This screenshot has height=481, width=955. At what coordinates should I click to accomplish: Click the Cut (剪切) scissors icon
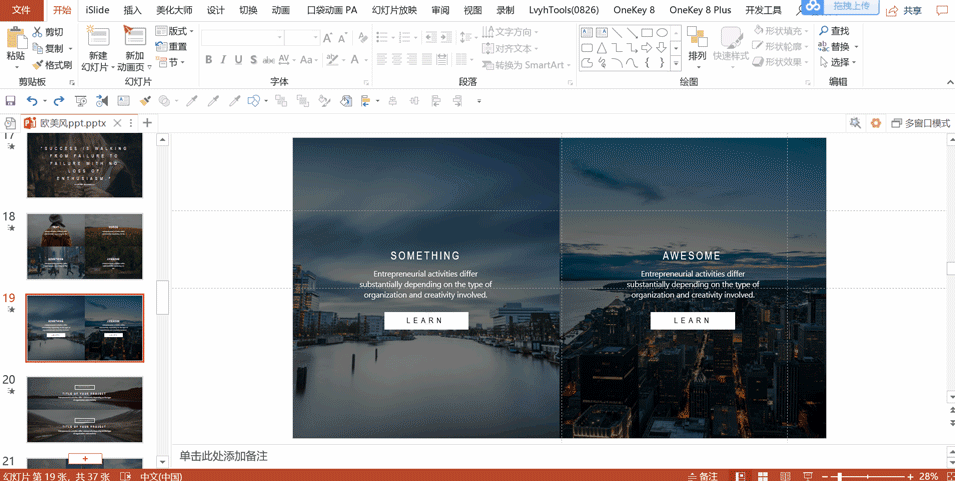tap(38, 32)
